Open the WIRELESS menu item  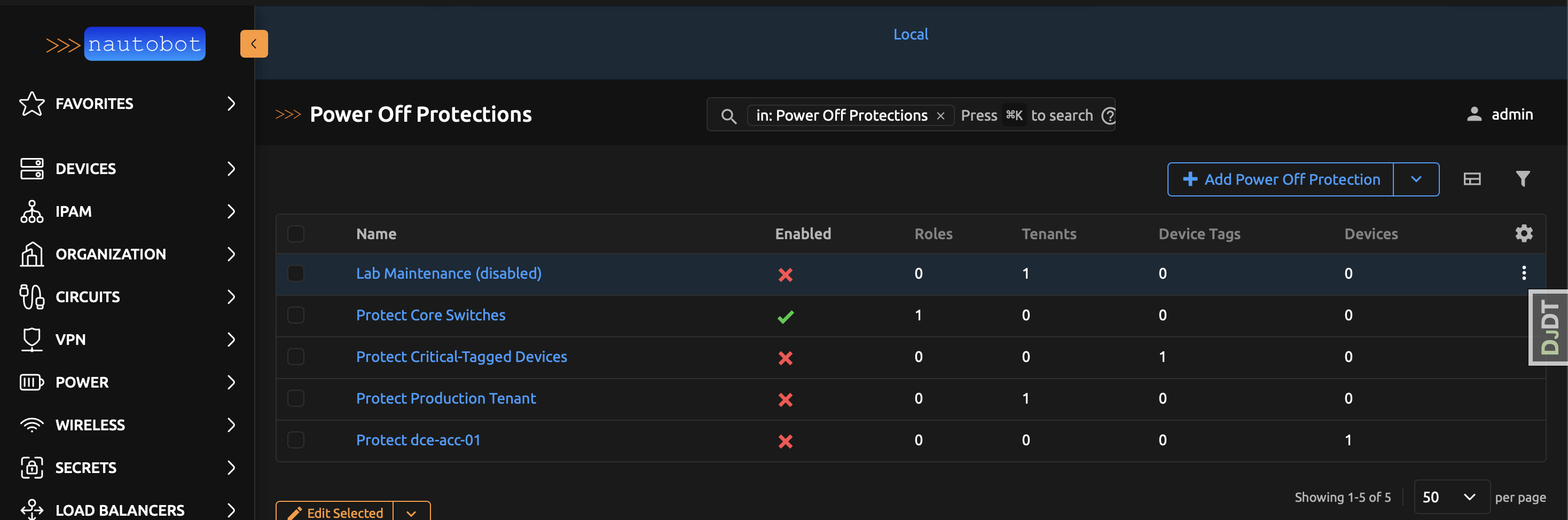tap(127, 425)
